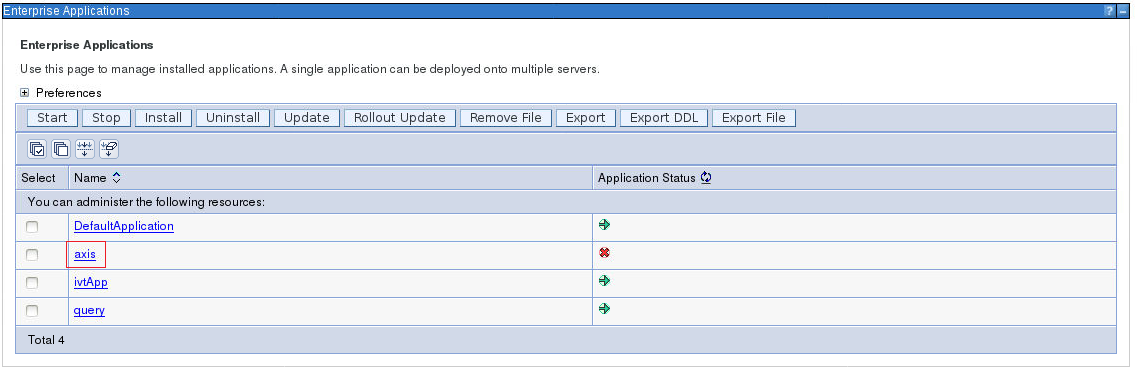Screen dimensions: 1139x381
Task: Click green status arrow for DefaultApplication
Action: tap(604, 225)
